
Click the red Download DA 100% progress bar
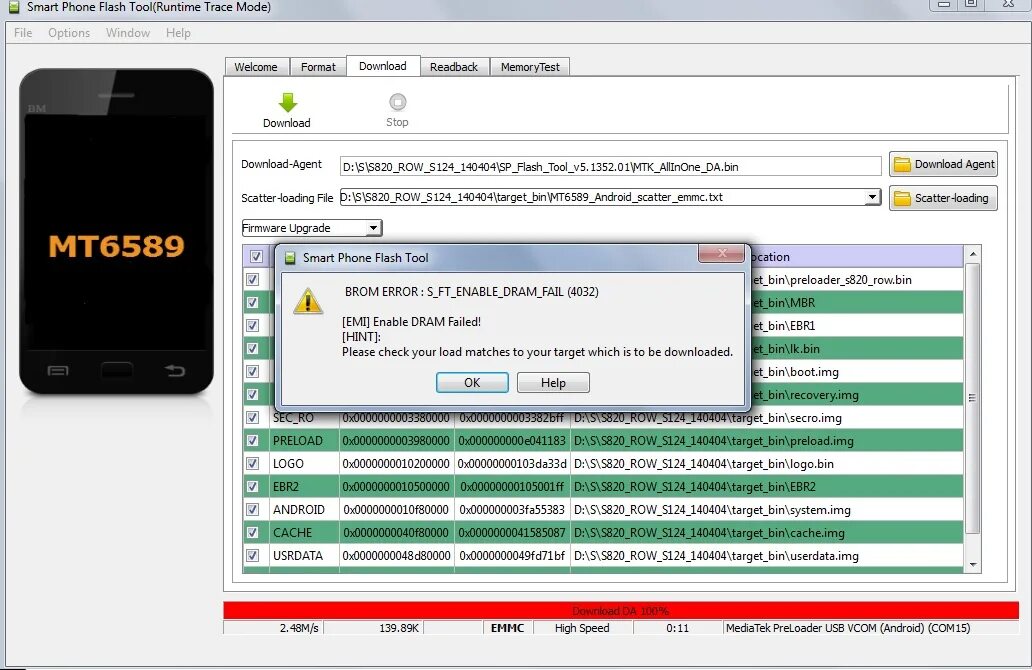621,610
